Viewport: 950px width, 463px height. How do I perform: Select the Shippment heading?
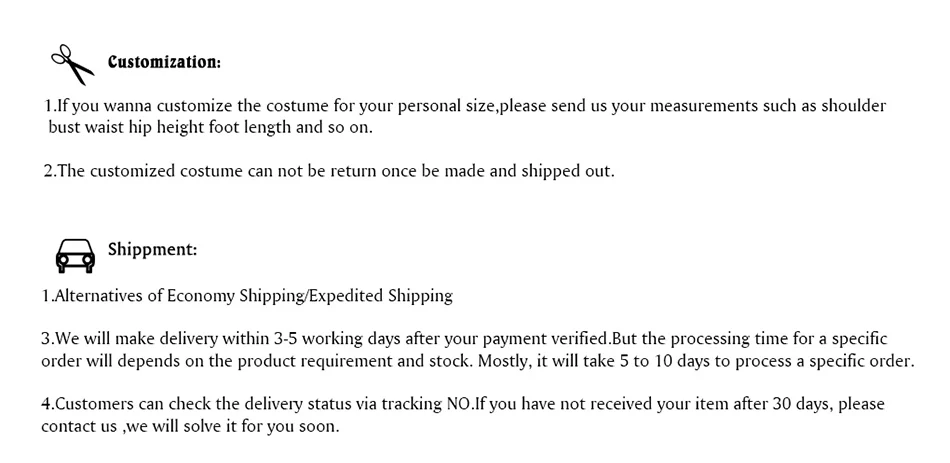tap(151, 249)
